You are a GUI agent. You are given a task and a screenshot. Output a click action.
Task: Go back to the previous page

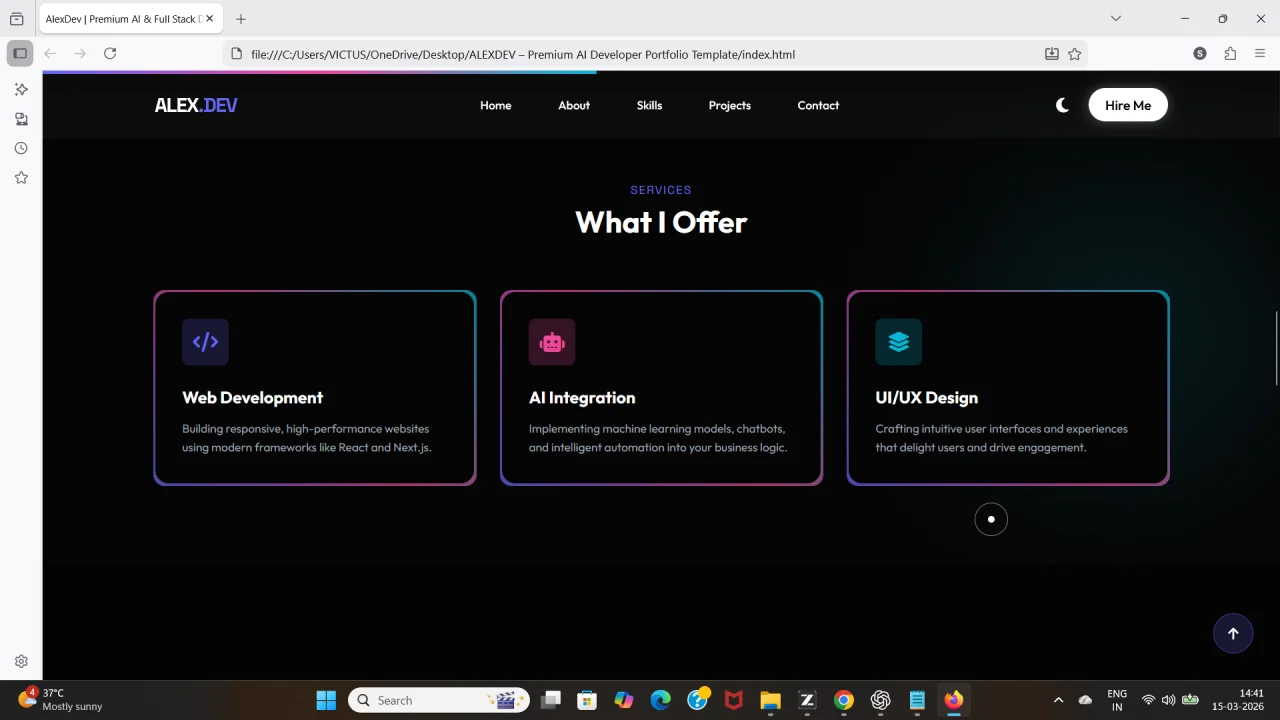50,53
